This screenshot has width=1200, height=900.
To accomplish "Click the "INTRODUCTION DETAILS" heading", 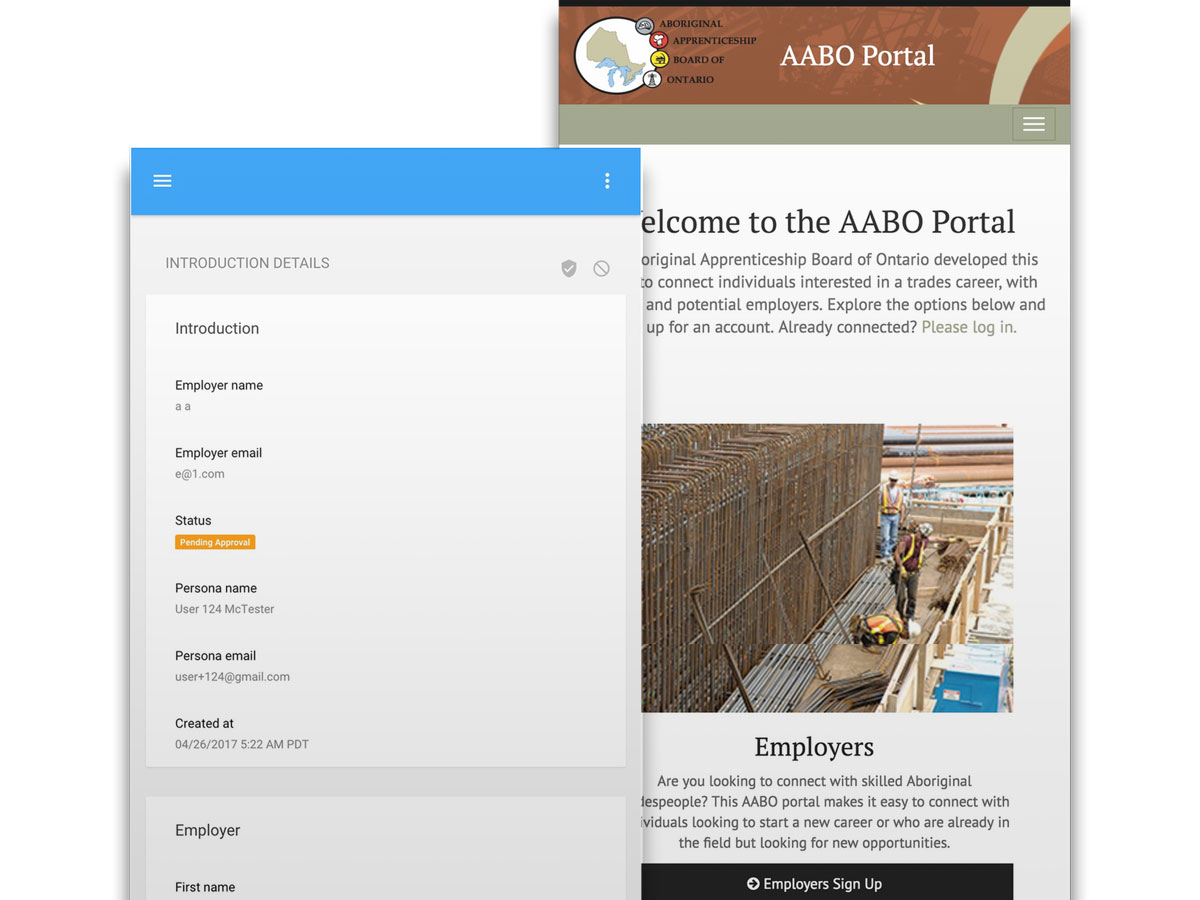I will point(247,263).
